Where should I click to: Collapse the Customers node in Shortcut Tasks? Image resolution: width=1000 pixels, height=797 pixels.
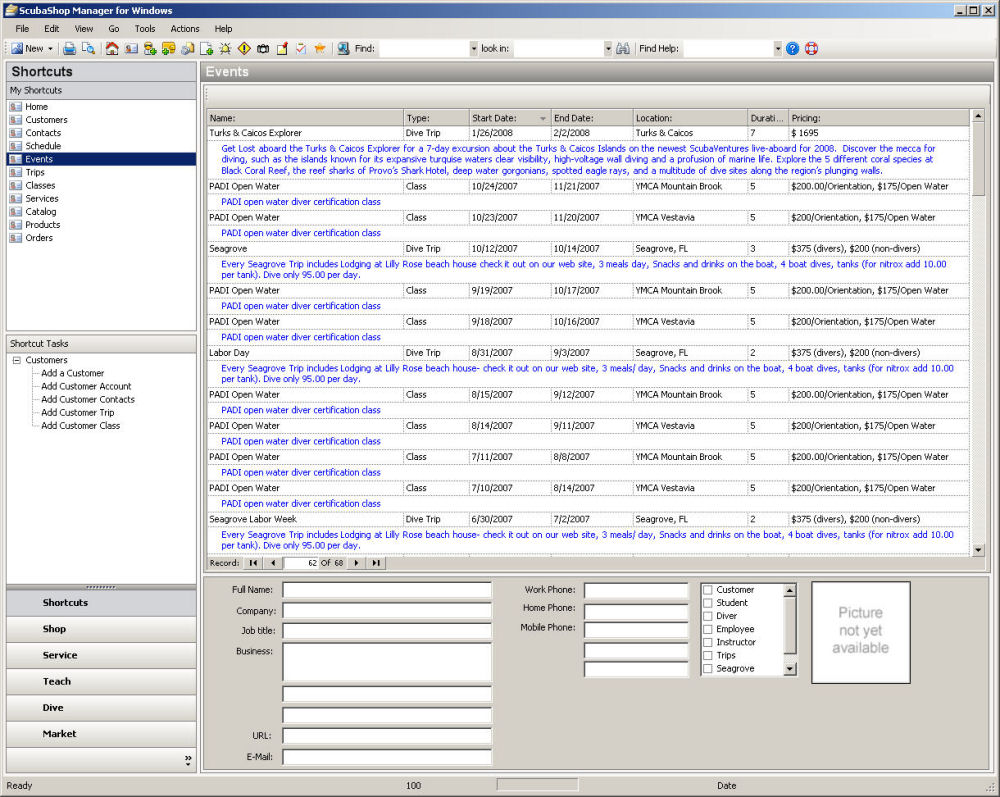pyautogui.click(x=17, y=360)
